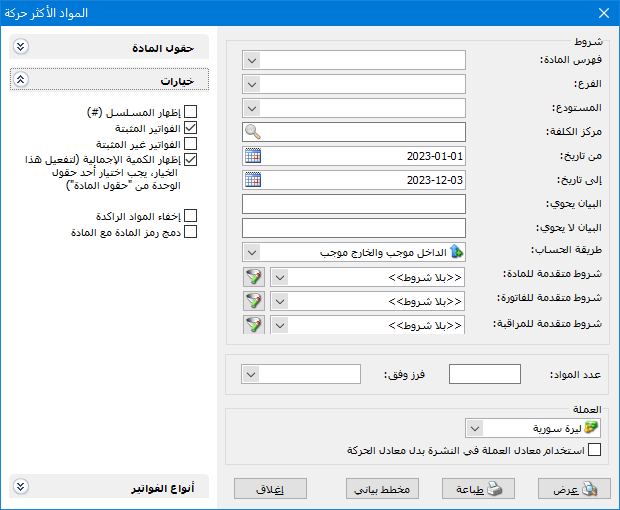Open فهرس المادة dropdown
This screenshot has width=620, height=510.
click(252, 60)
